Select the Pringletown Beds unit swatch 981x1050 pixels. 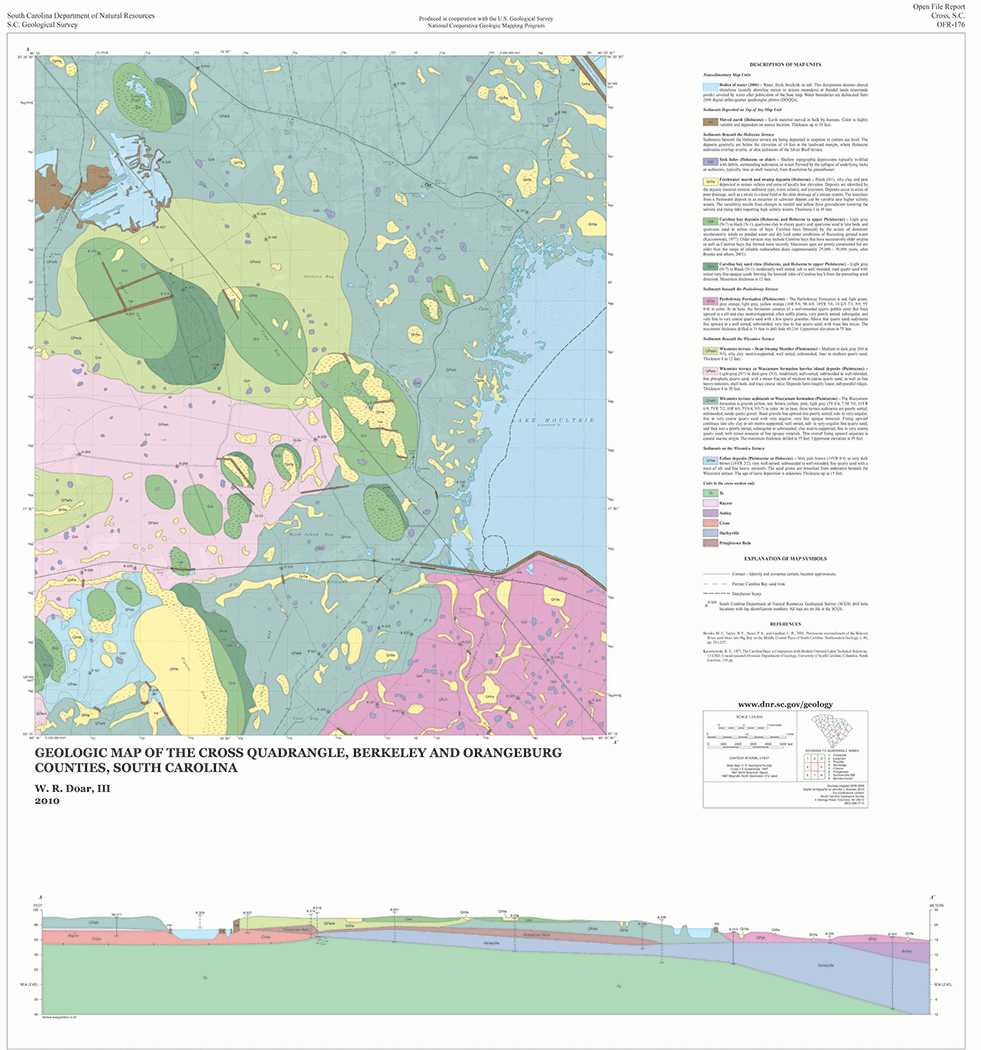click(709, 545)
